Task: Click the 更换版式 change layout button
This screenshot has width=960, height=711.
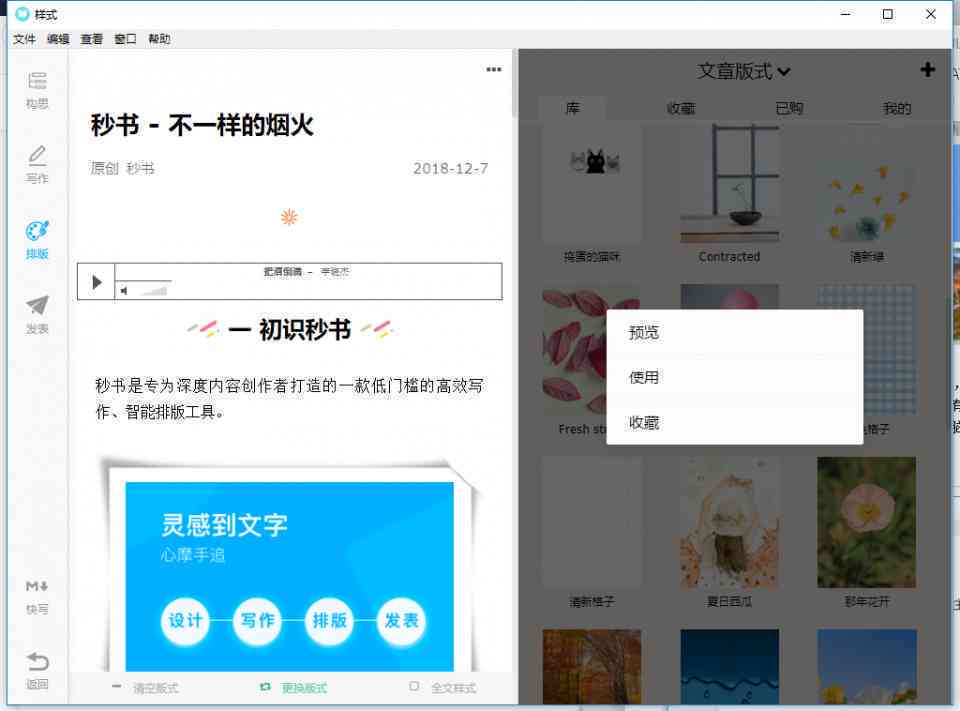Action: click(293, 688)
